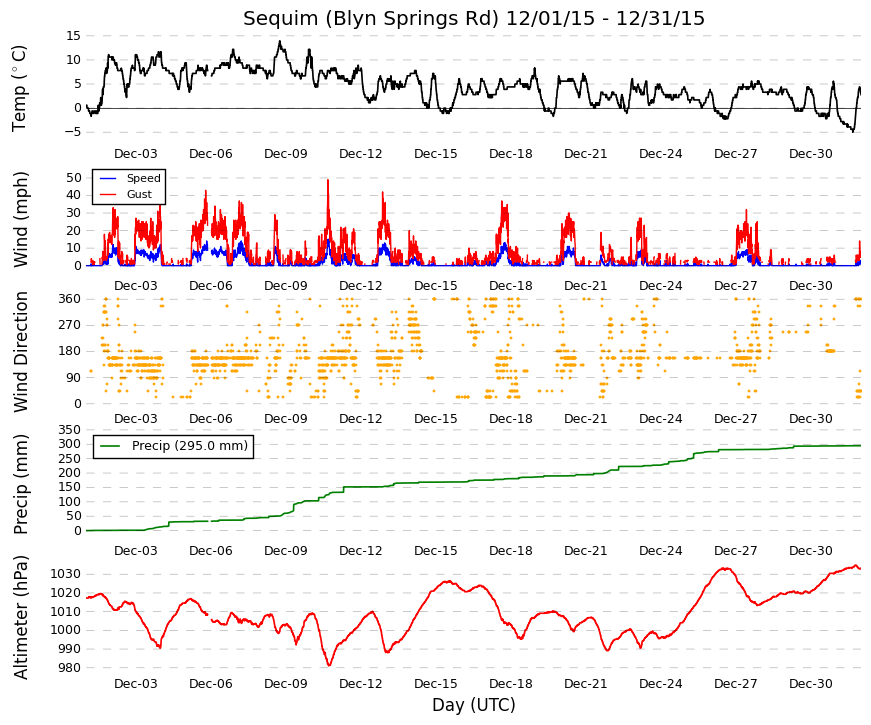Click the green Precip legend line
The height and width of the screenshot is (725, 871).
coord(110,446)
